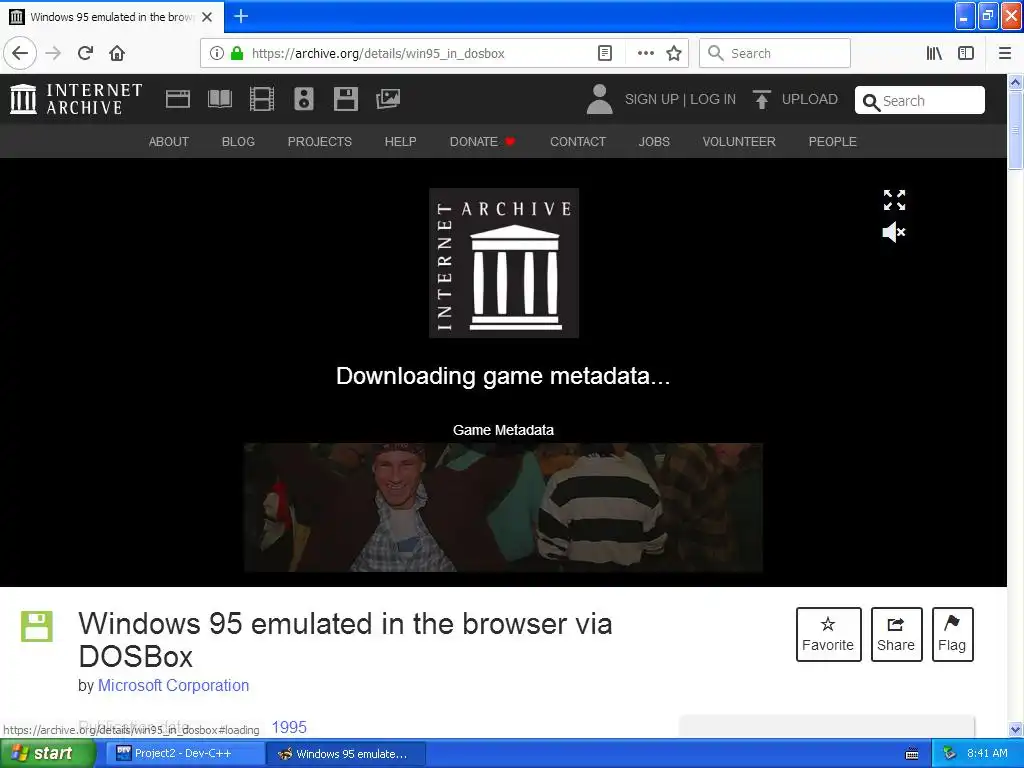The image size is (1024, 768).
Task: Click the Favorite button
Action: click(x=828, y=634)
